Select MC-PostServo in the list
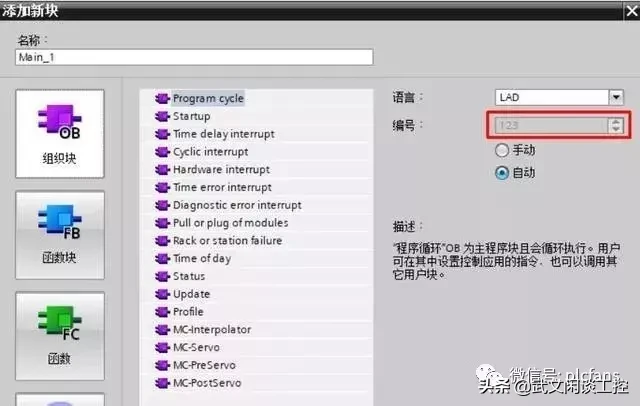The image size is (640, 406). pos(207,383)
